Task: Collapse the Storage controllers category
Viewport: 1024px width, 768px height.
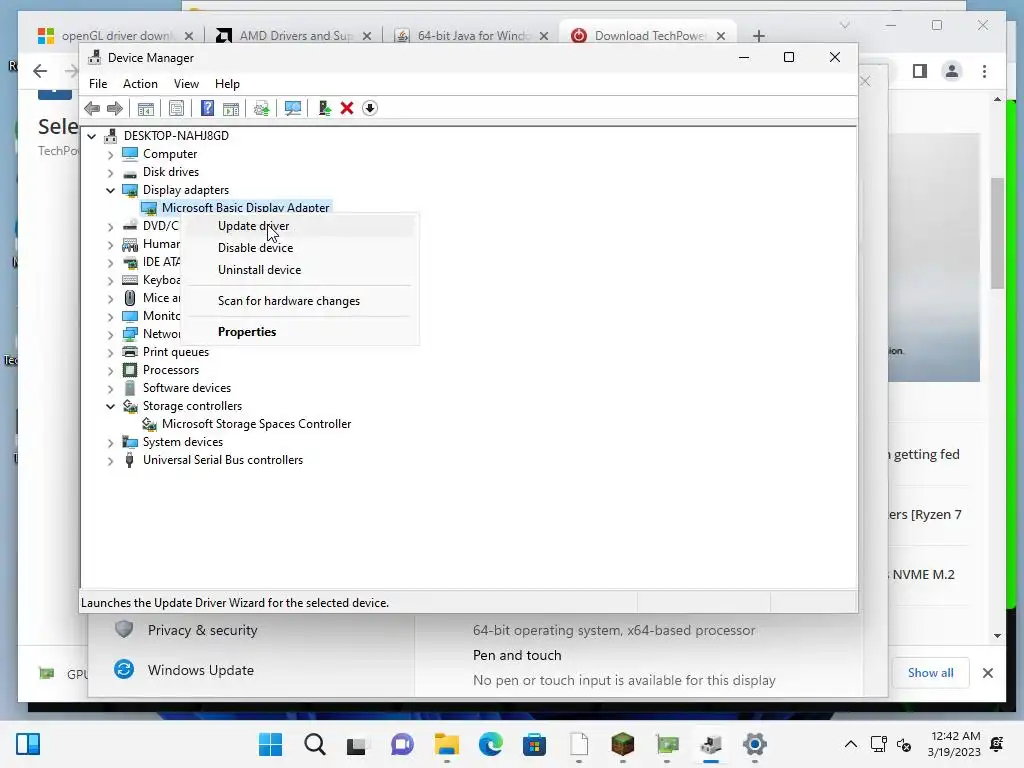Action: point(110,406)
